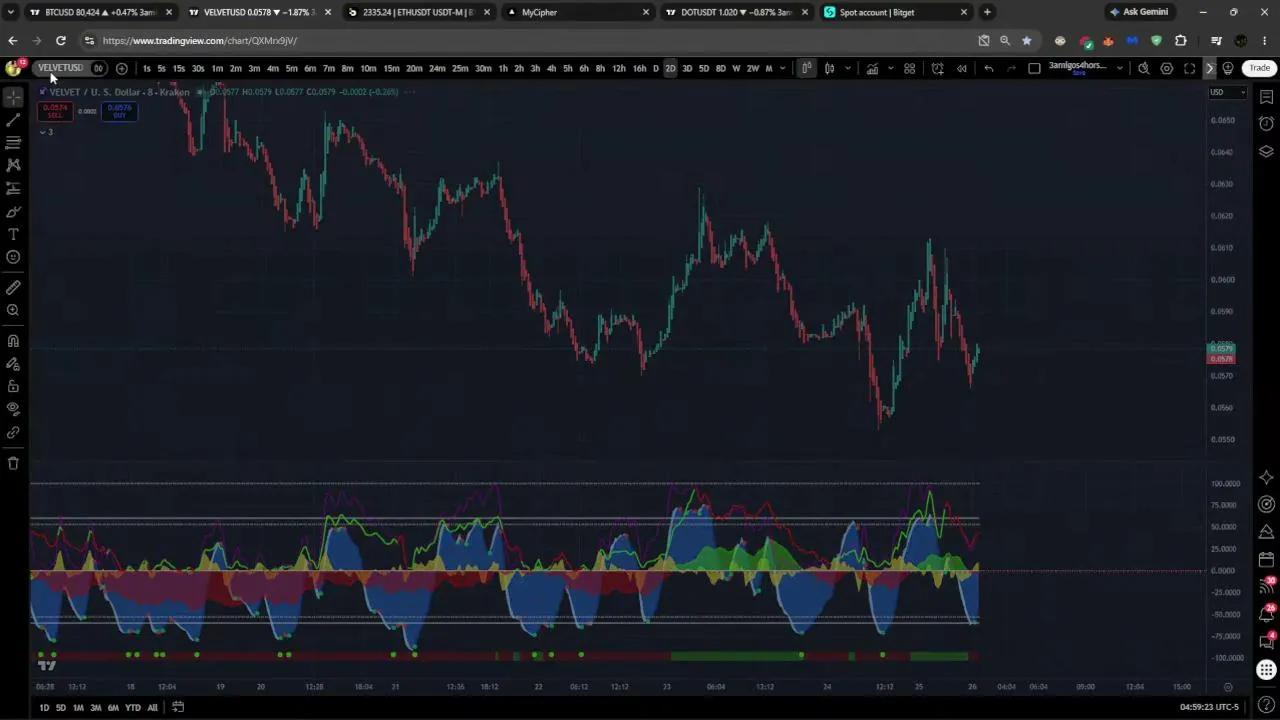This screenshot has width=1280, height=720.
Task: Open the candle chart style dropdown
Action: point(848,68)
